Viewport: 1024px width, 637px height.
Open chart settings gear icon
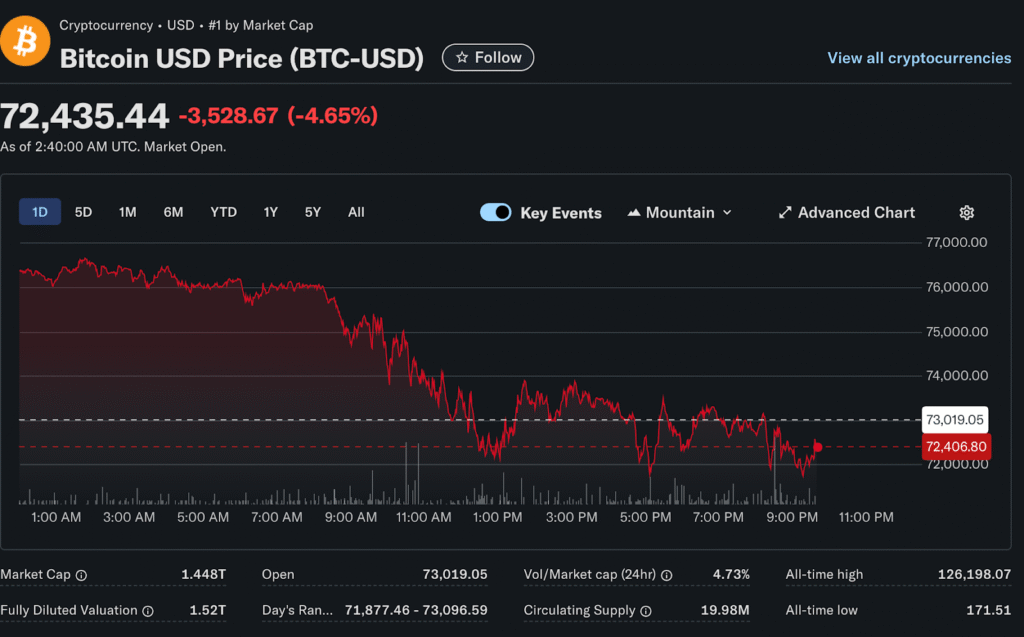(x=966, y=213)
